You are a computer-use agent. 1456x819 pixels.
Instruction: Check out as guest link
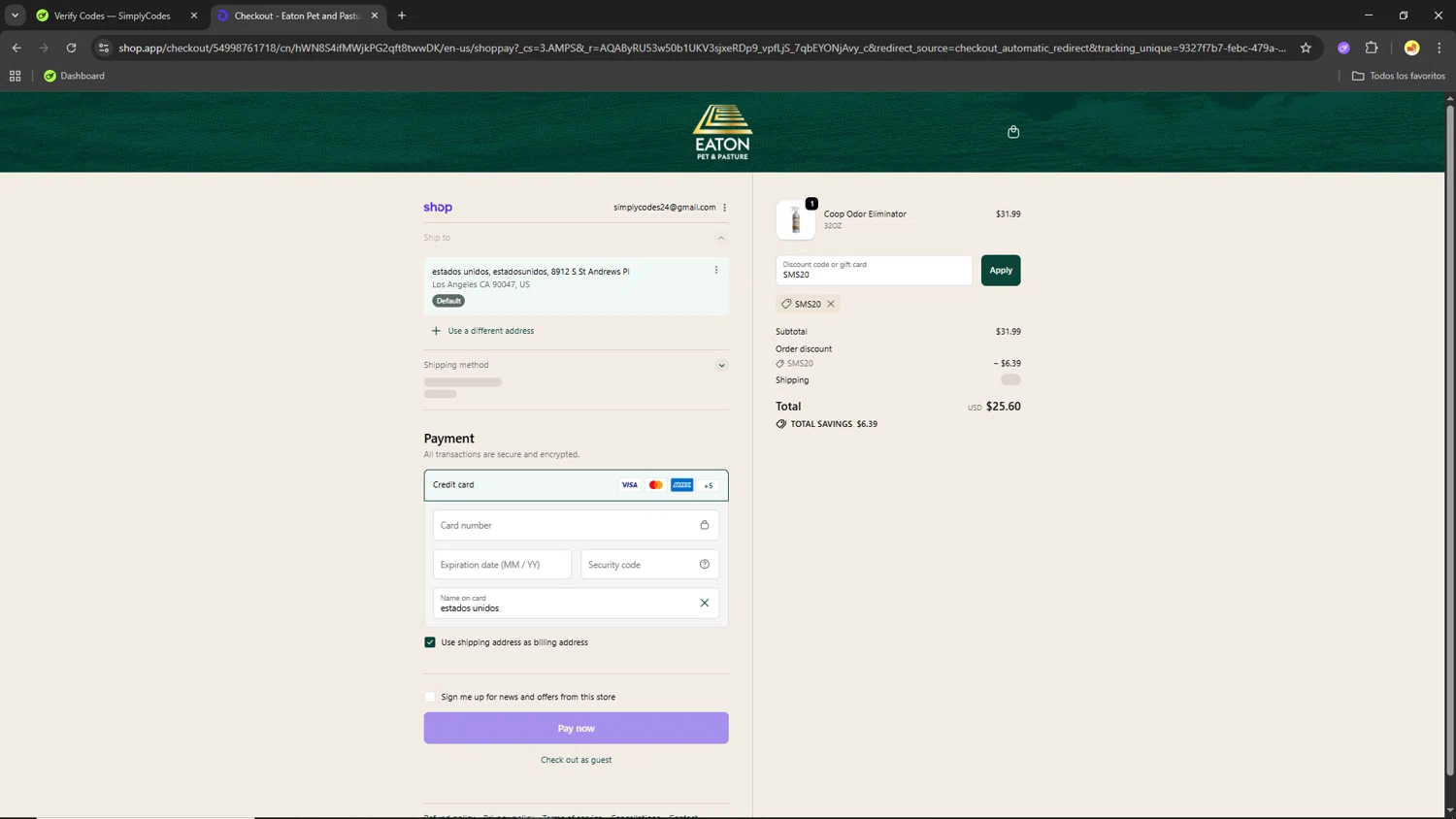(x=576, y=760)
